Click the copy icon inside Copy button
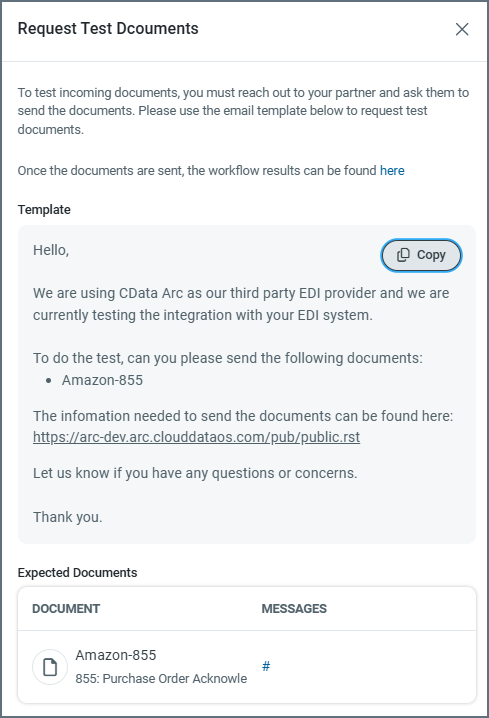Image resolution: width=489 pixels, height=718 pixels. (x=403, y=255)
